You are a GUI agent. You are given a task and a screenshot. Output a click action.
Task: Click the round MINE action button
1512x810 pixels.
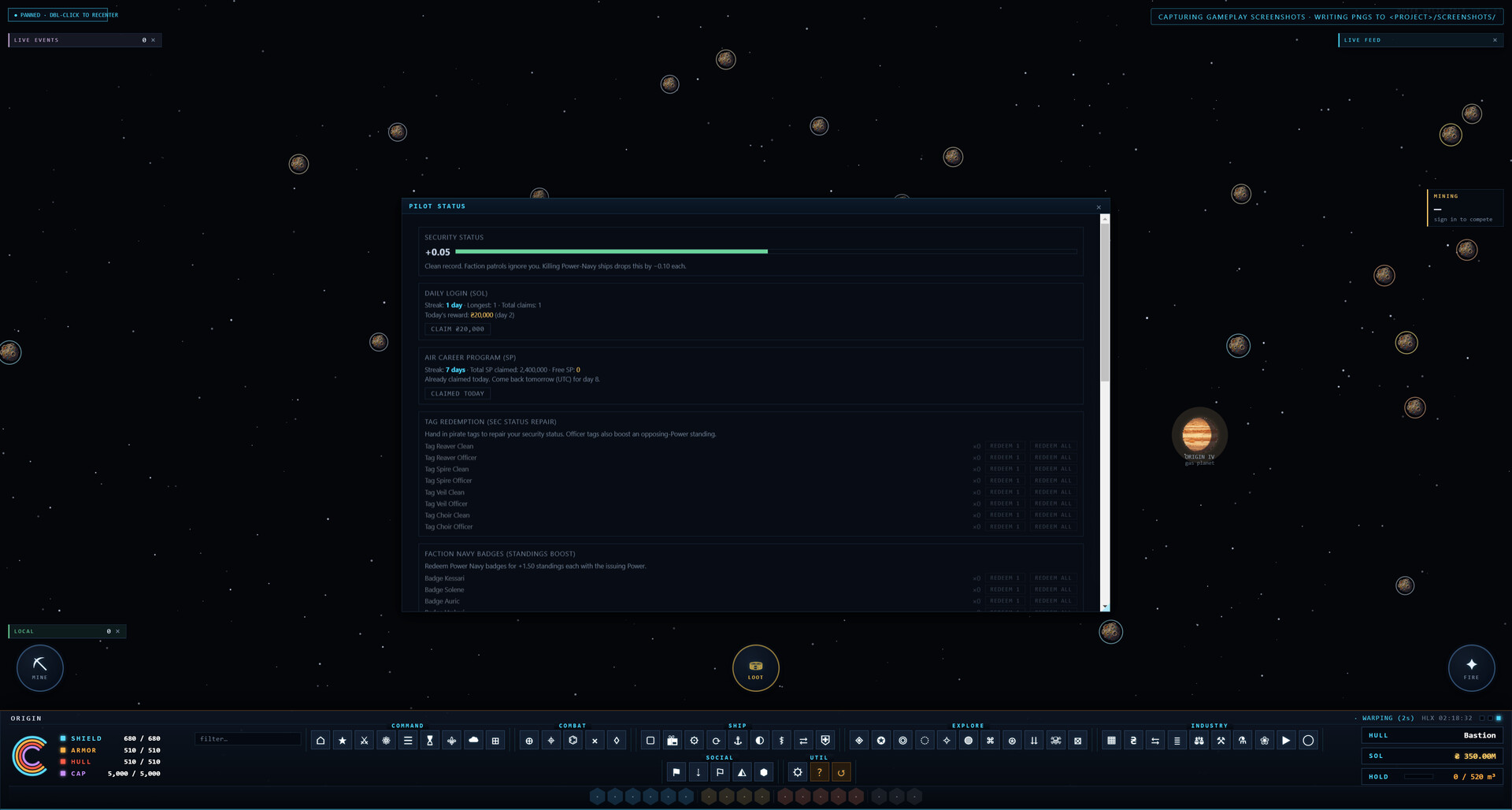pos(40,668)
